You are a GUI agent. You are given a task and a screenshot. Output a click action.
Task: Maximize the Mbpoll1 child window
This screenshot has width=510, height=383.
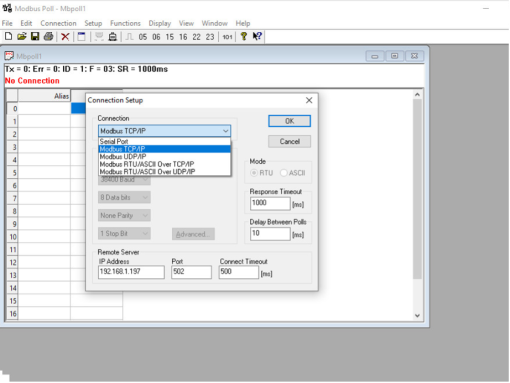coord(395,56)
